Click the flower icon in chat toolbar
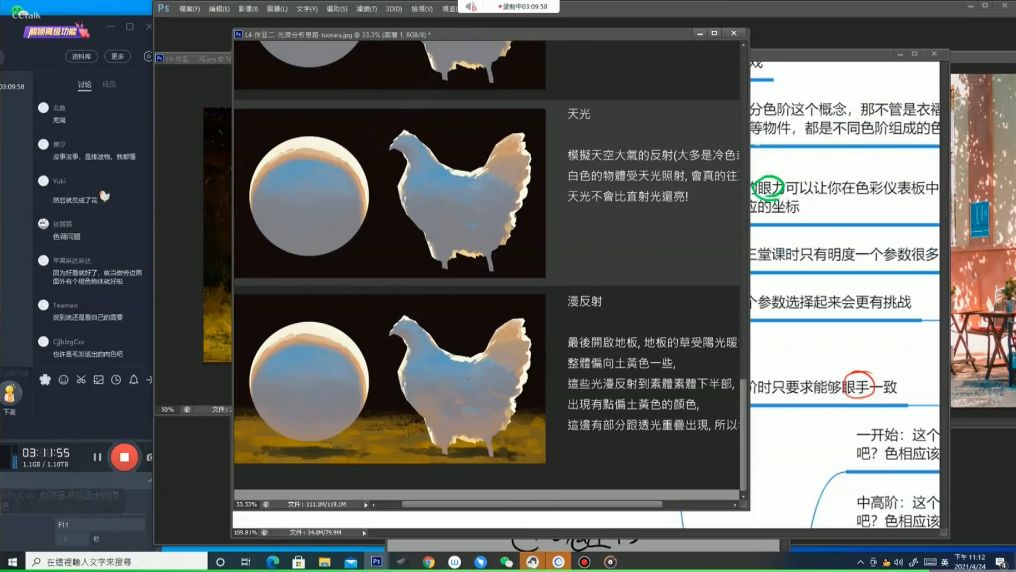Screen dimensions: 1016x572 (45, 380)
